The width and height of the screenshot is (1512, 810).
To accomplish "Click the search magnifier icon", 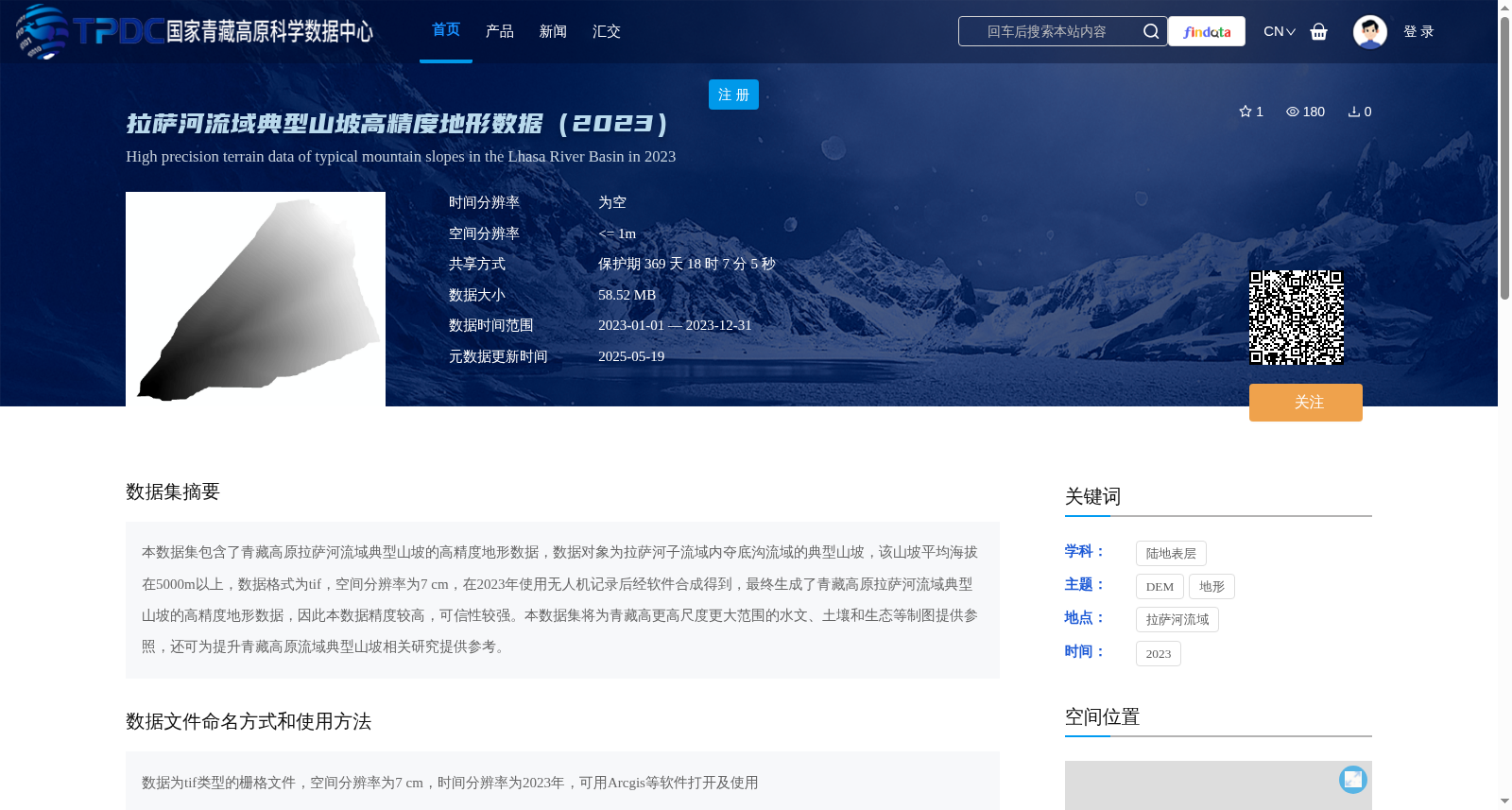I will (x=1151, y=31).
